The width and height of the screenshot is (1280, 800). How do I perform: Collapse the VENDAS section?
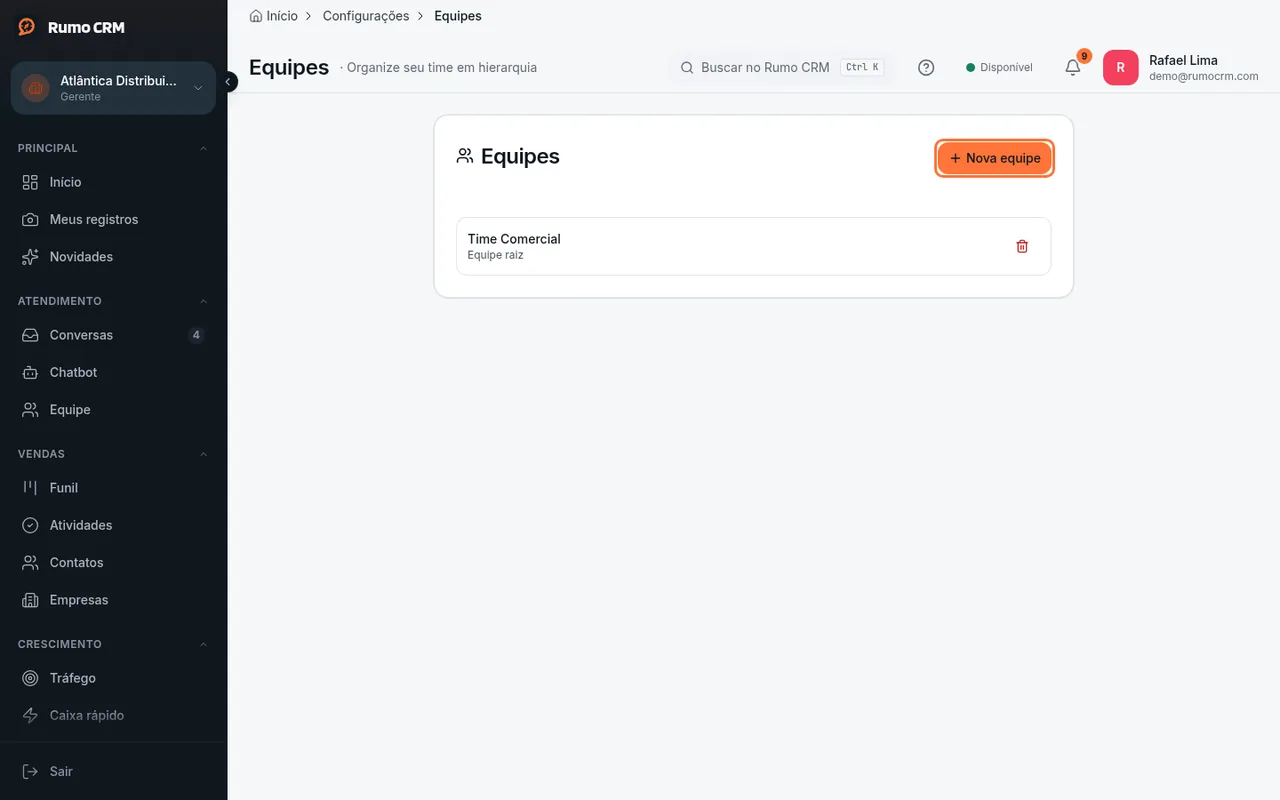203,454
